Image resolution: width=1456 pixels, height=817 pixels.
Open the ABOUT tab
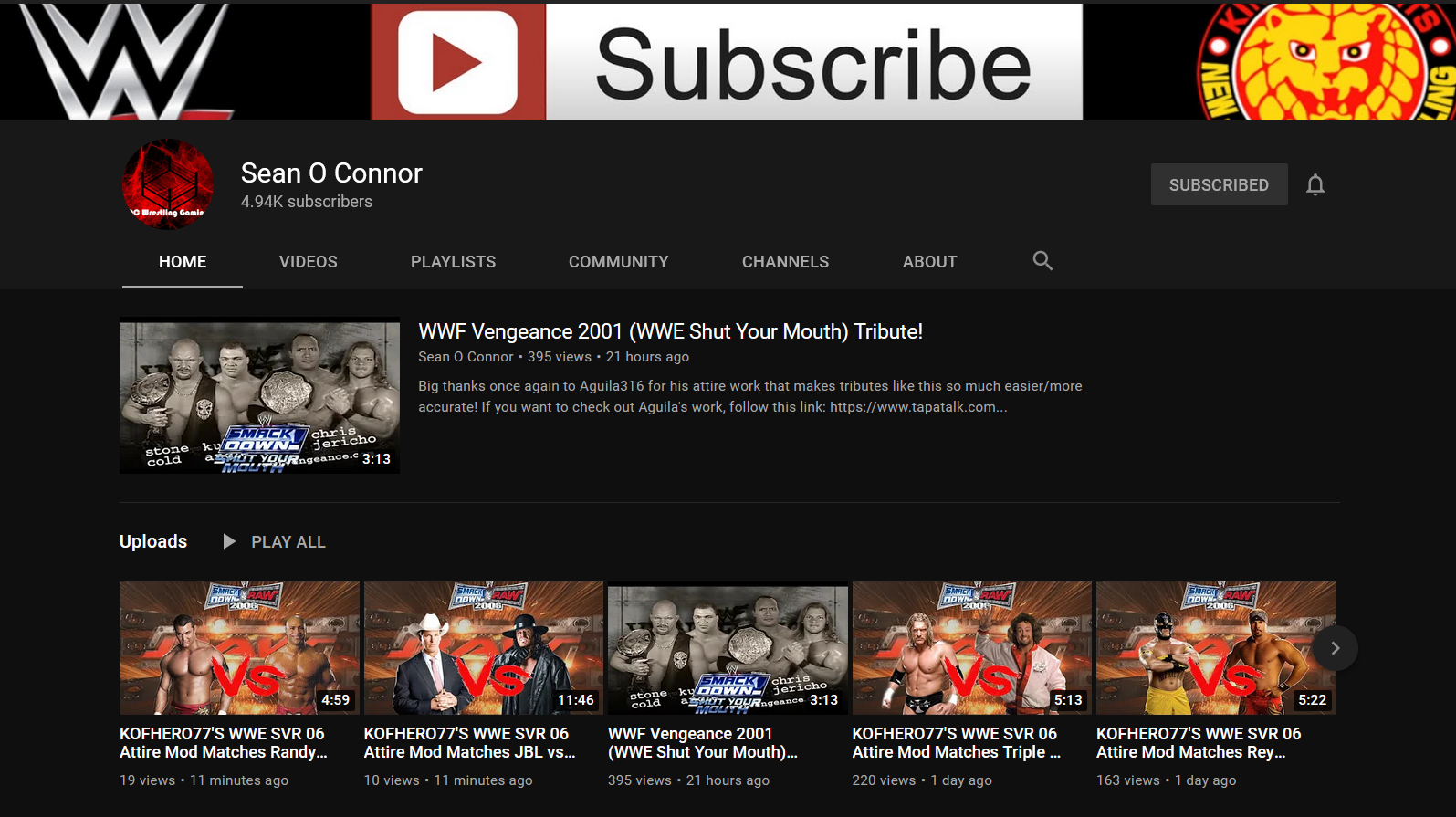coord(929,262)
